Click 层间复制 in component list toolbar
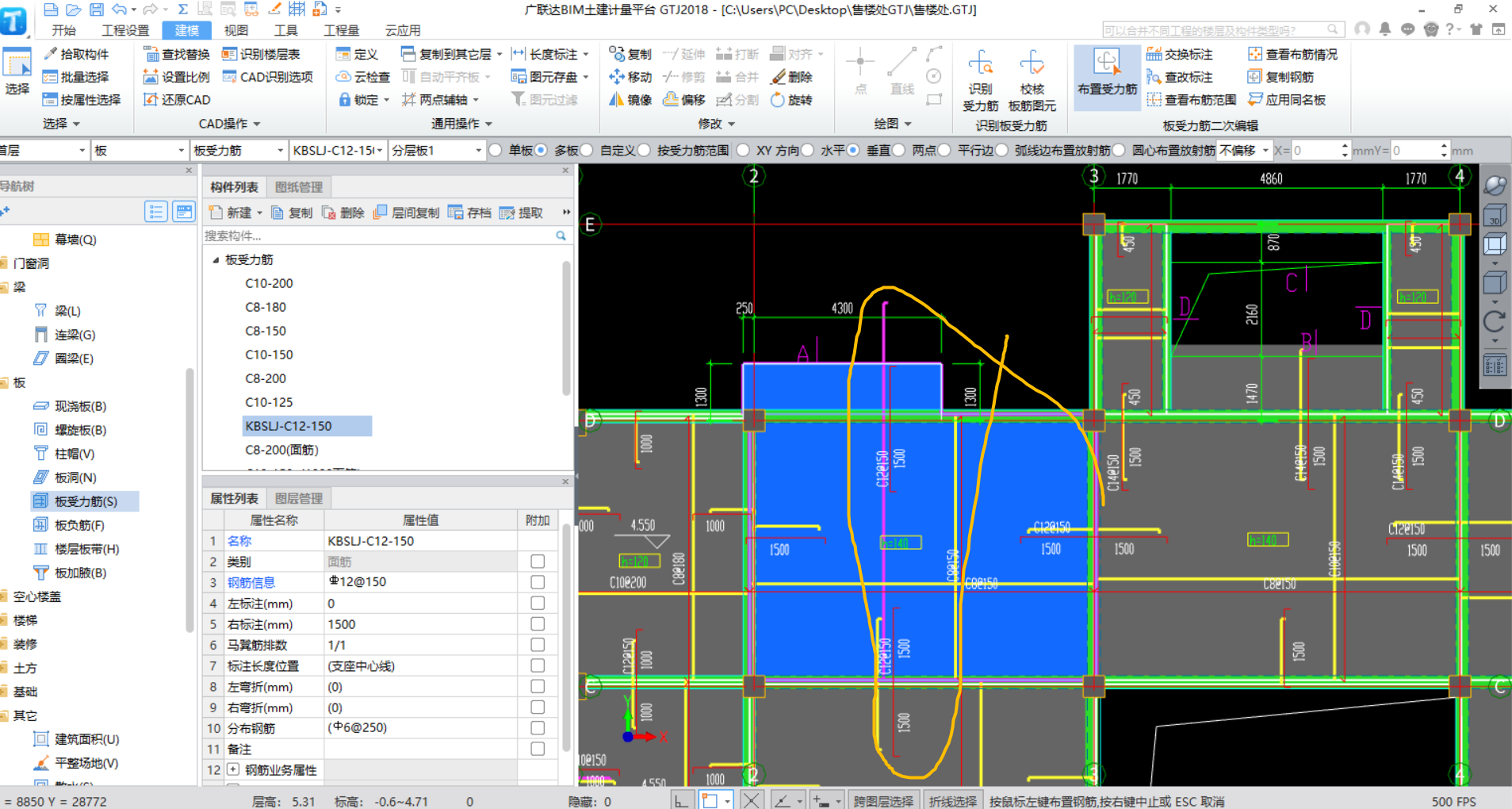Screen dimensions: 1512x809 406,213
